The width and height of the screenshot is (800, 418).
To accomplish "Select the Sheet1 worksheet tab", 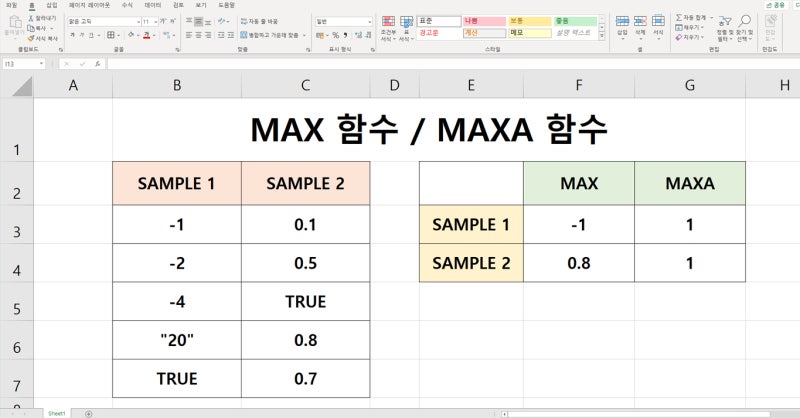I will (57, 413).
